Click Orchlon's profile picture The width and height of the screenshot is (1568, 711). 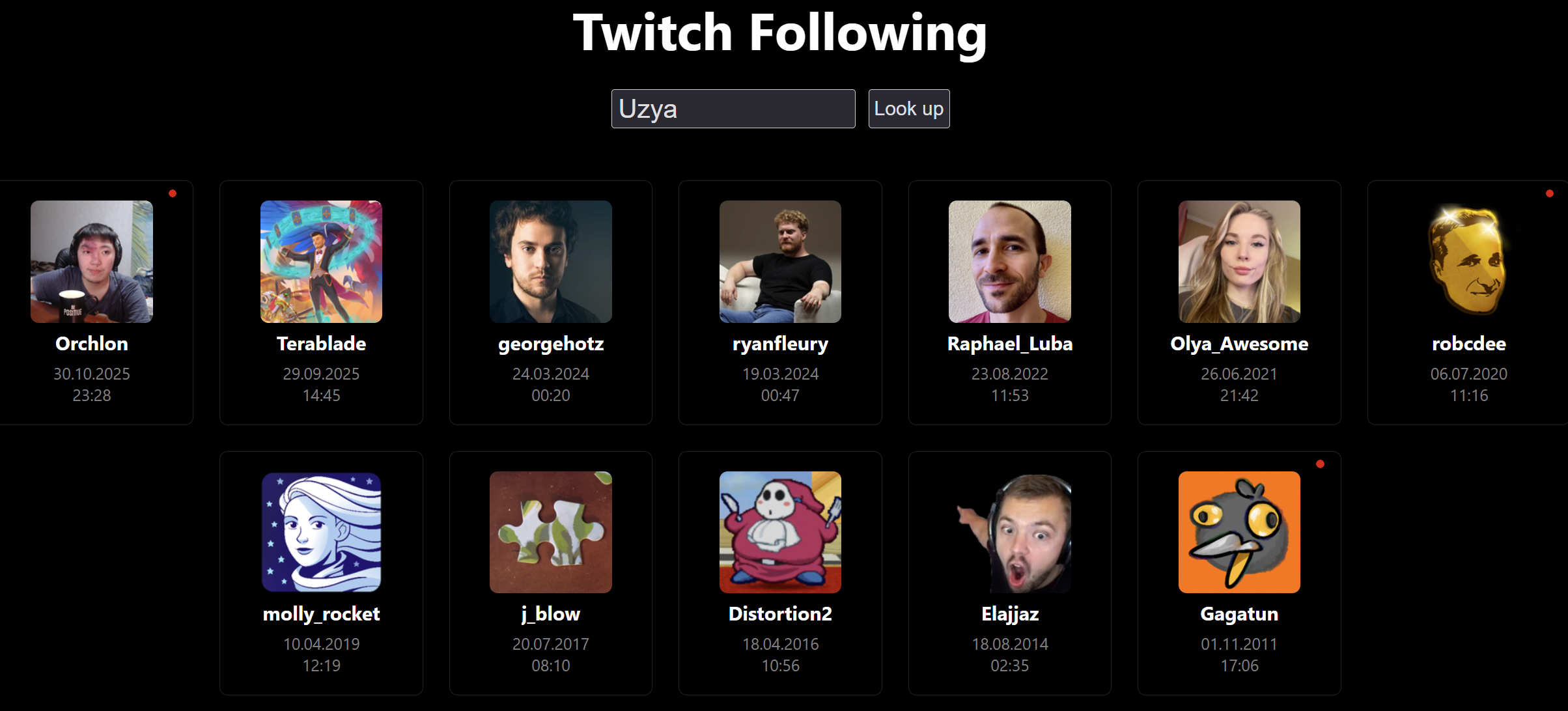[92, 262]
